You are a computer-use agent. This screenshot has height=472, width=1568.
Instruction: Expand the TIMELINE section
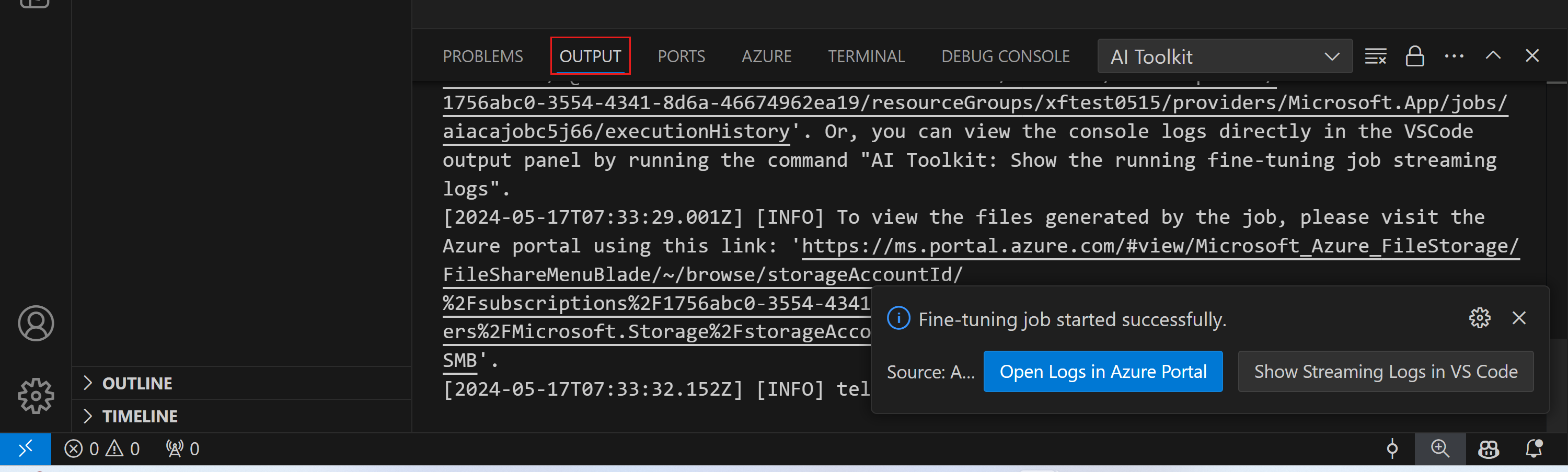(140, 416)
